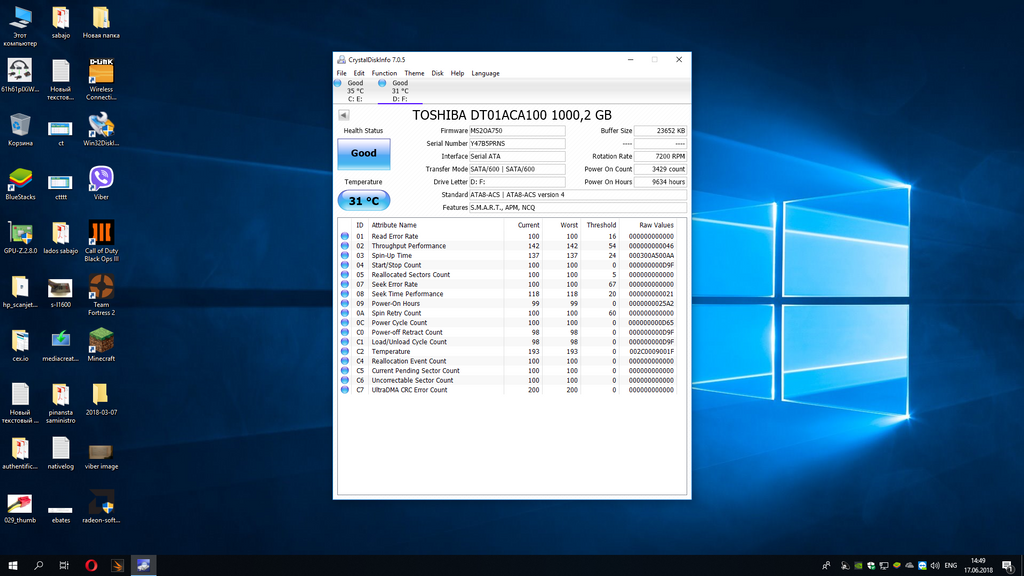Open the D-Link Wireless Connection icon
1024x576 pixels.
tap(101, 79)
